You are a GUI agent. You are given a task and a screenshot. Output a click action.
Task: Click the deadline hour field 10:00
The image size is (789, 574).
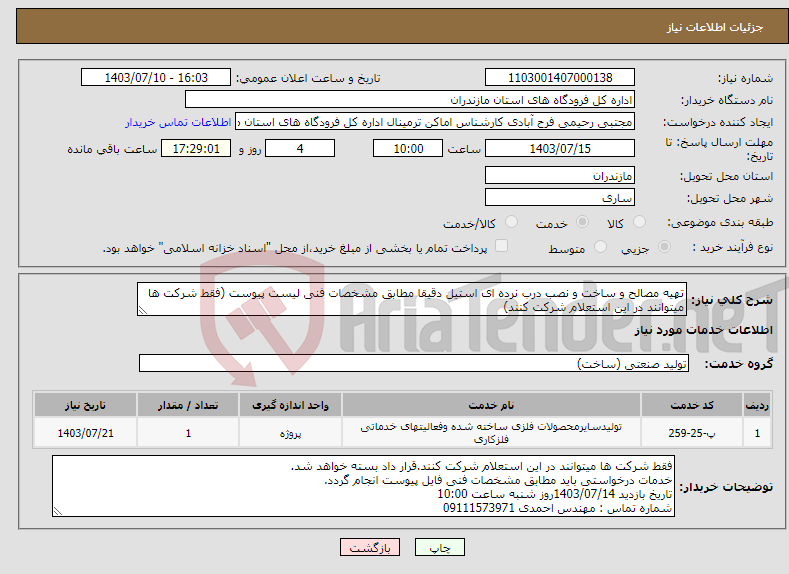(408, 148)
